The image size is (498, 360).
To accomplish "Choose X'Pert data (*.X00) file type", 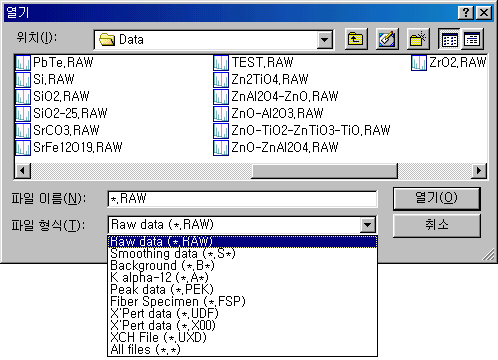I will coord(242,326).
